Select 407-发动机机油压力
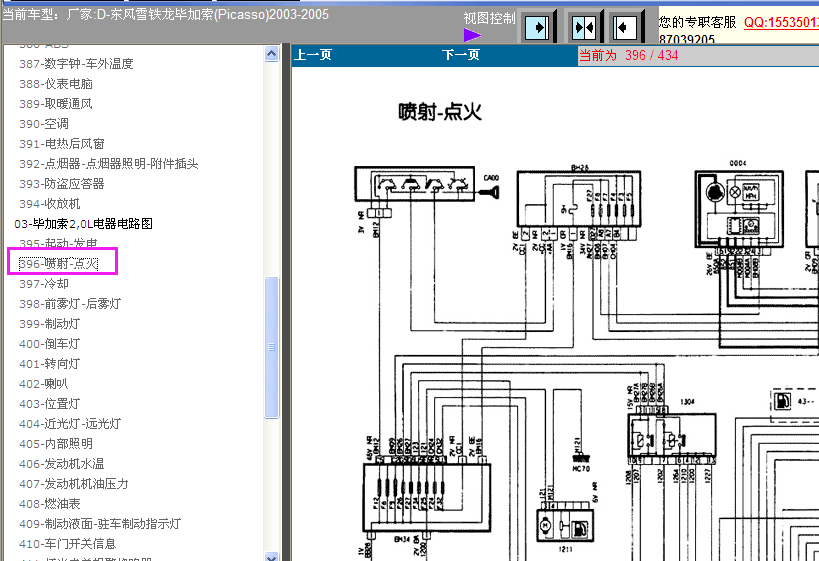The height and width of the screenshot is (561, 819). [x=74, y=484]
